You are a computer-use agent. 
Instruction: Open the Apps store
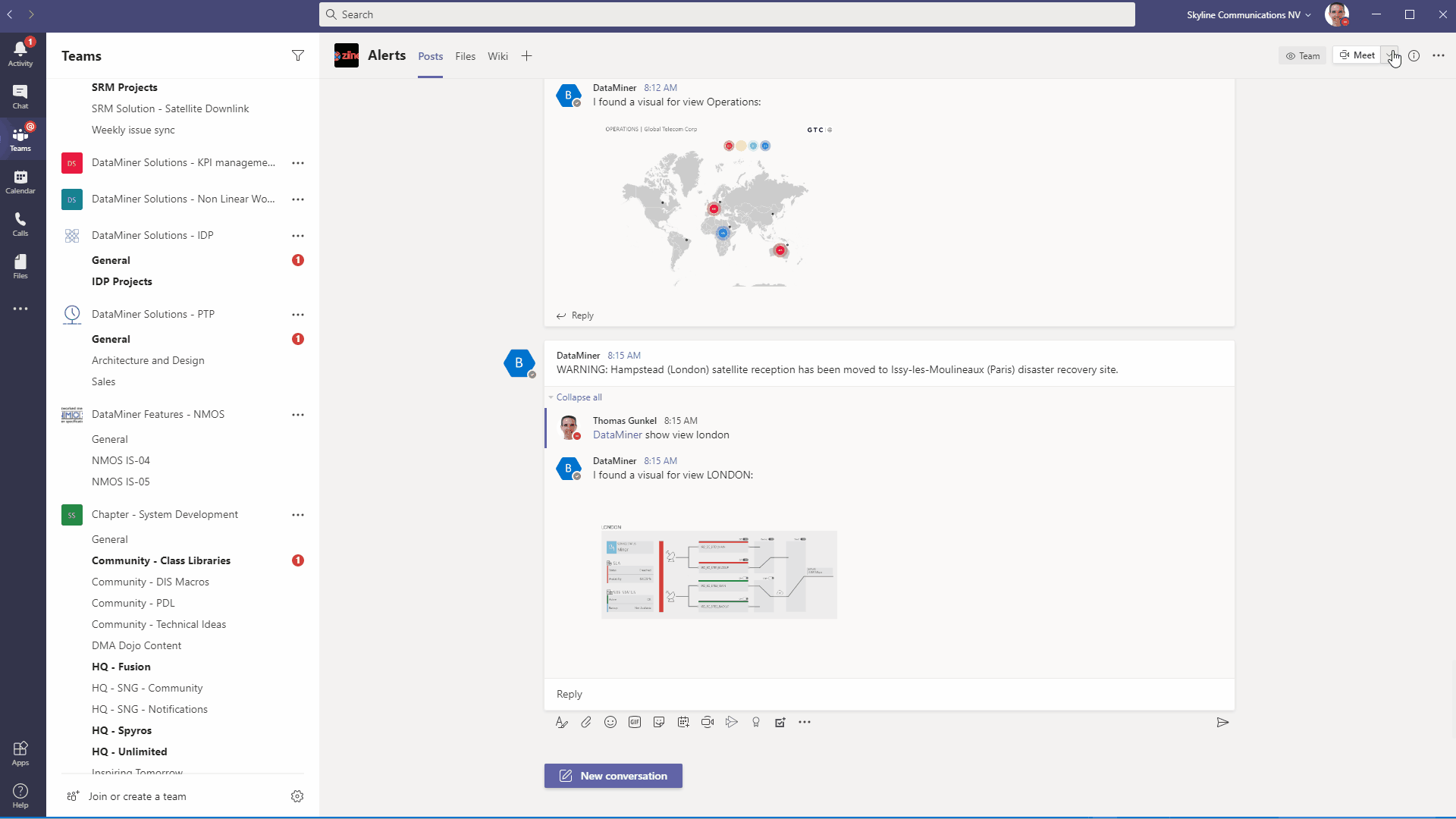pos(20,753)
